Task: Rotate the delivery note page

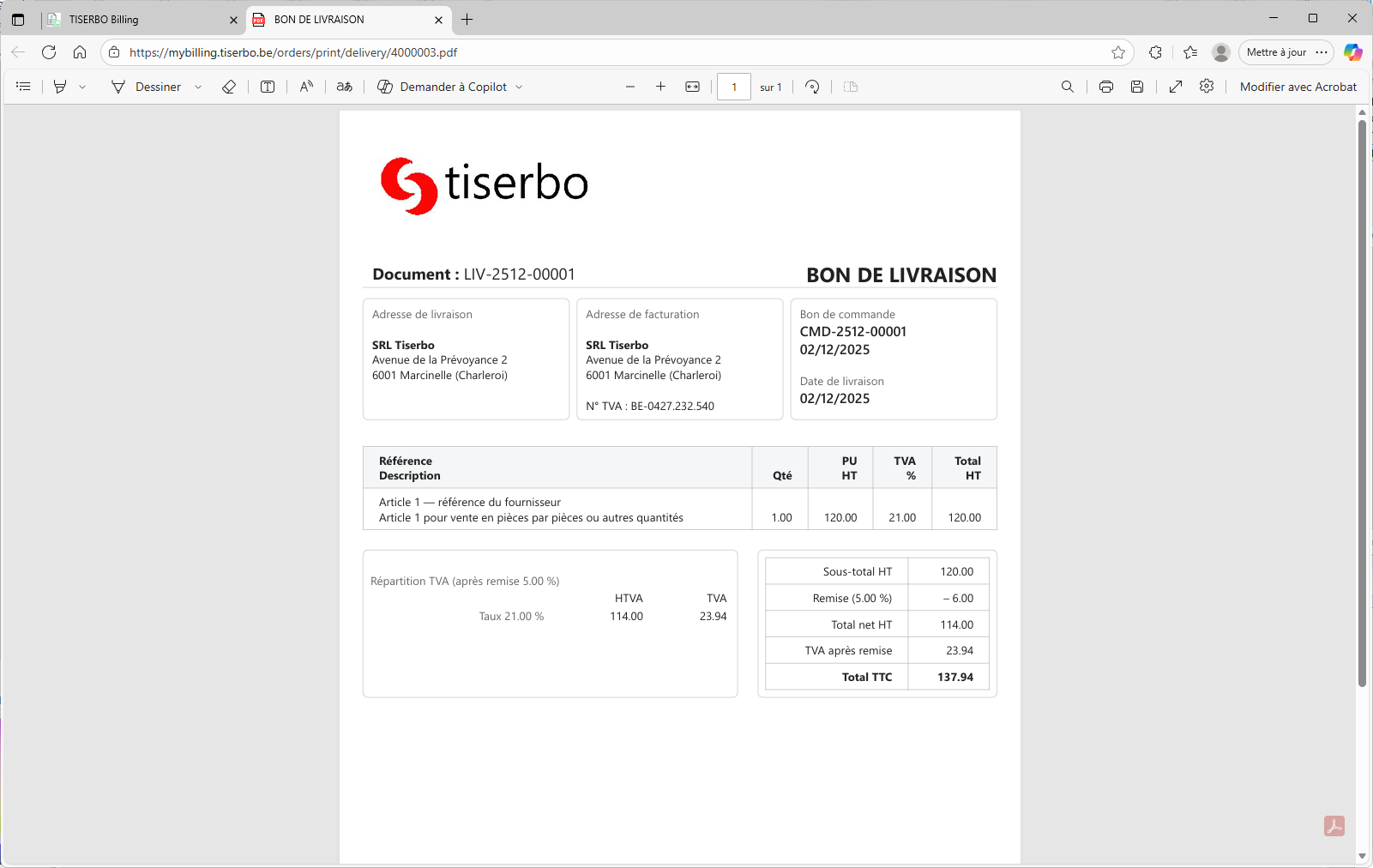Action: 810,86
